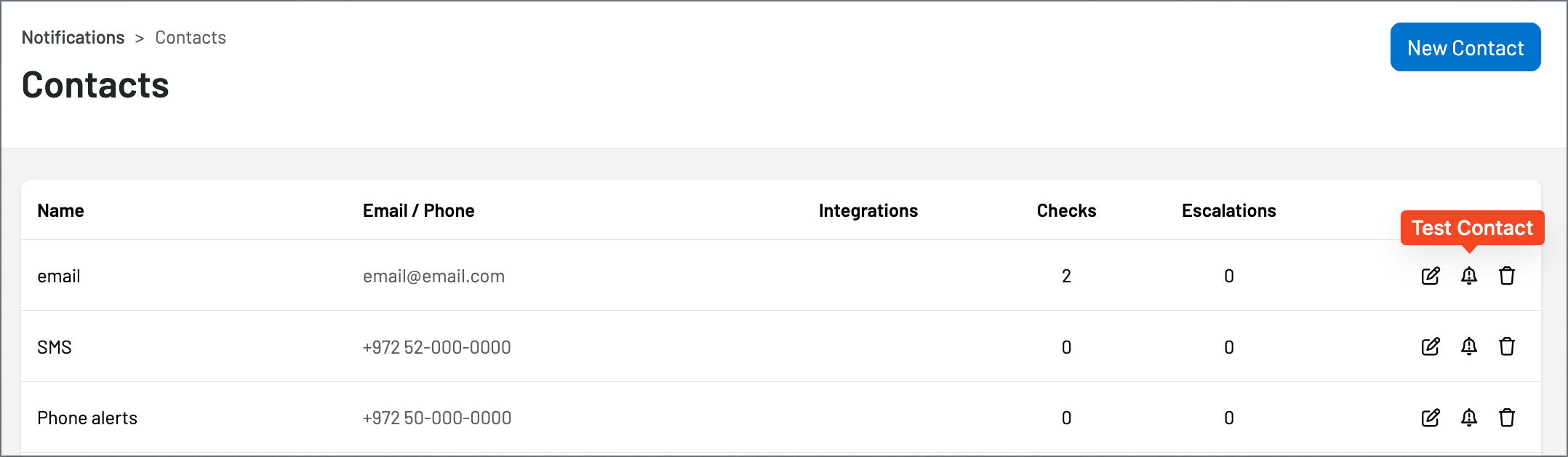Delete the SMS contact
1568x457 pixels.
1507,346
